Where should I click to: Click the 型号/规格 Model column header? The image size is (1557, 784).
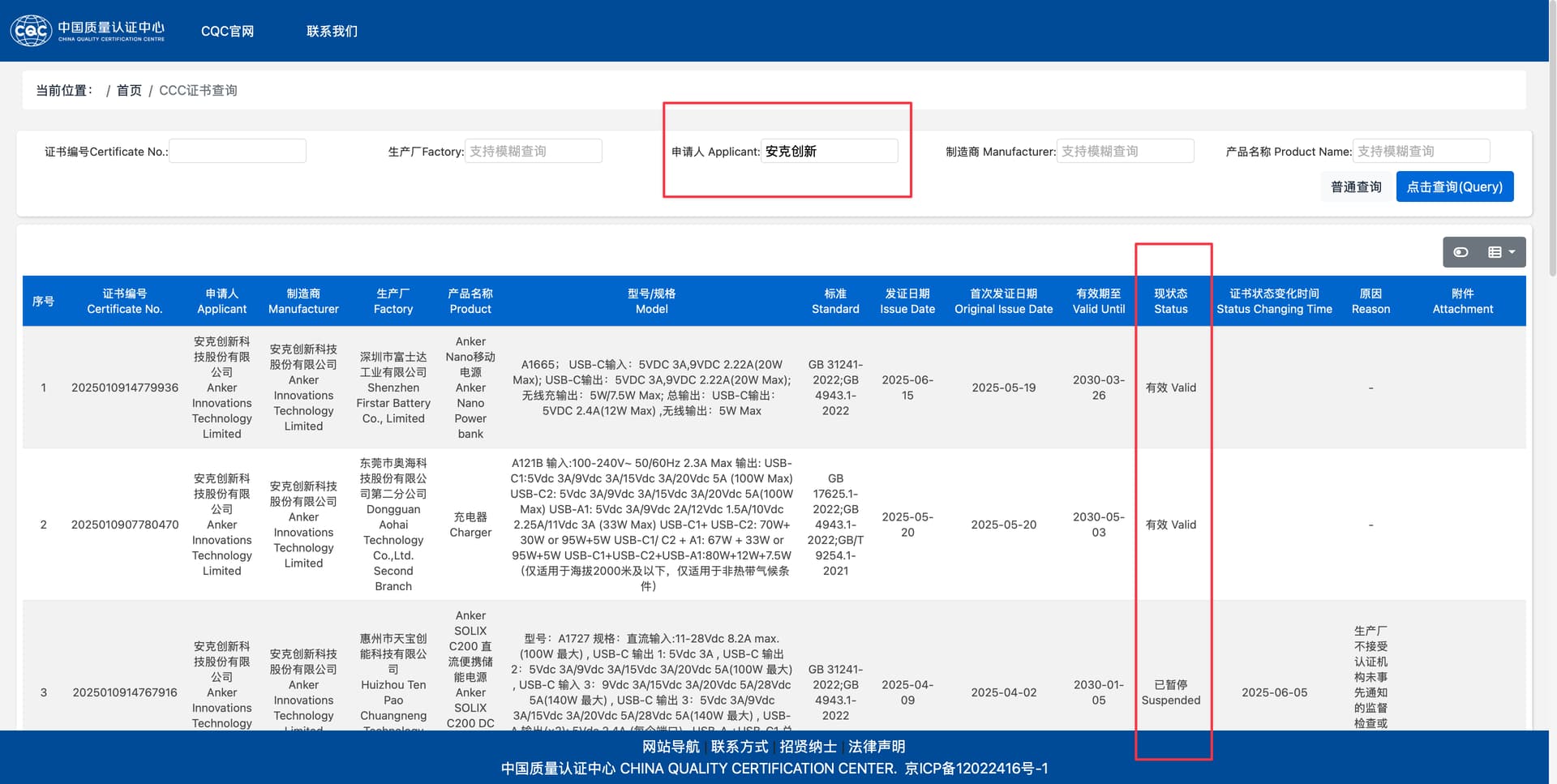pos(652,301)
